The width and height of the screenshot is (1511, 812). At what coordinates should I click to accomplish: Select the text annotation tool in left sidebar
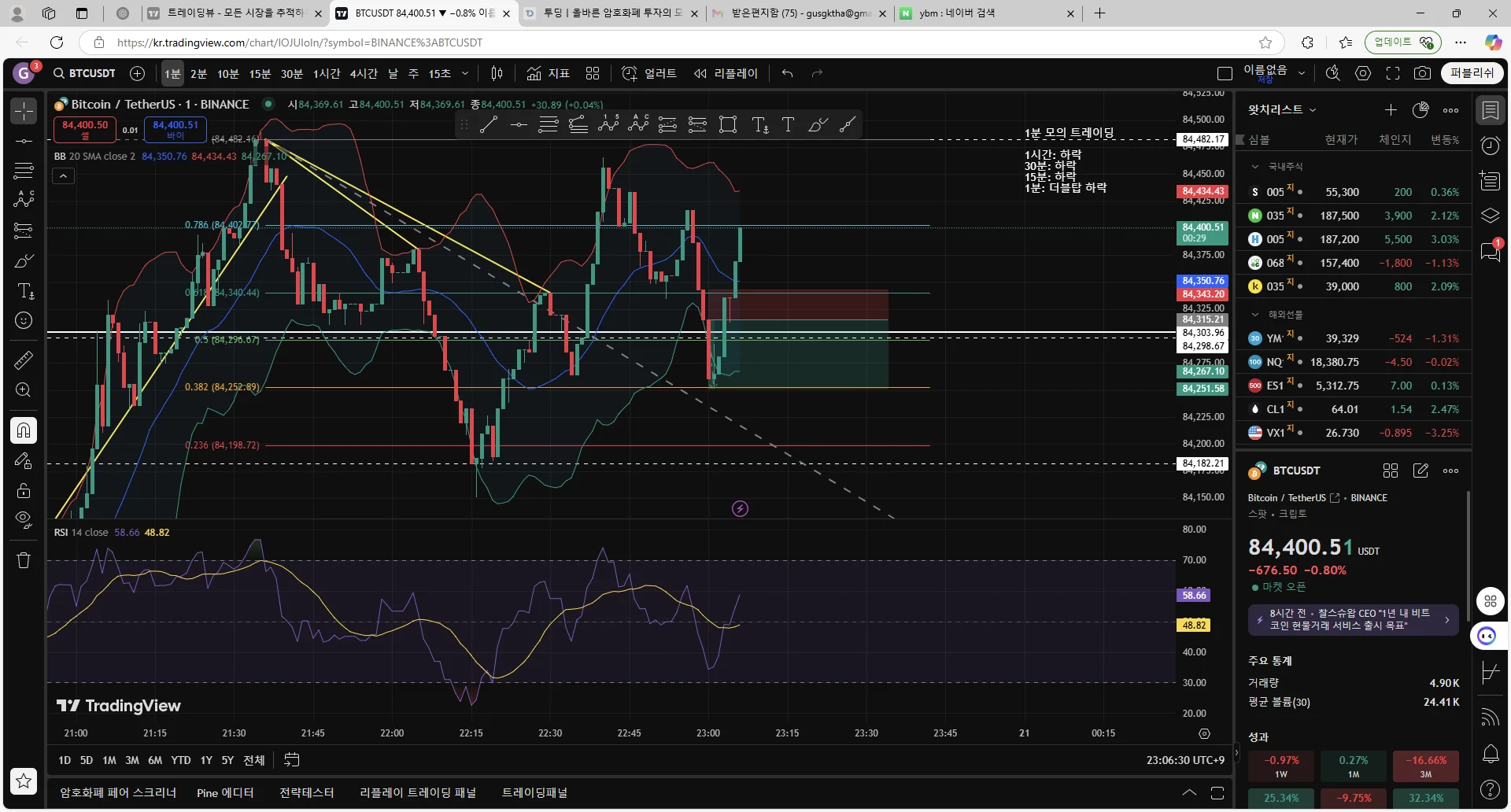click(x=24, y=291)
